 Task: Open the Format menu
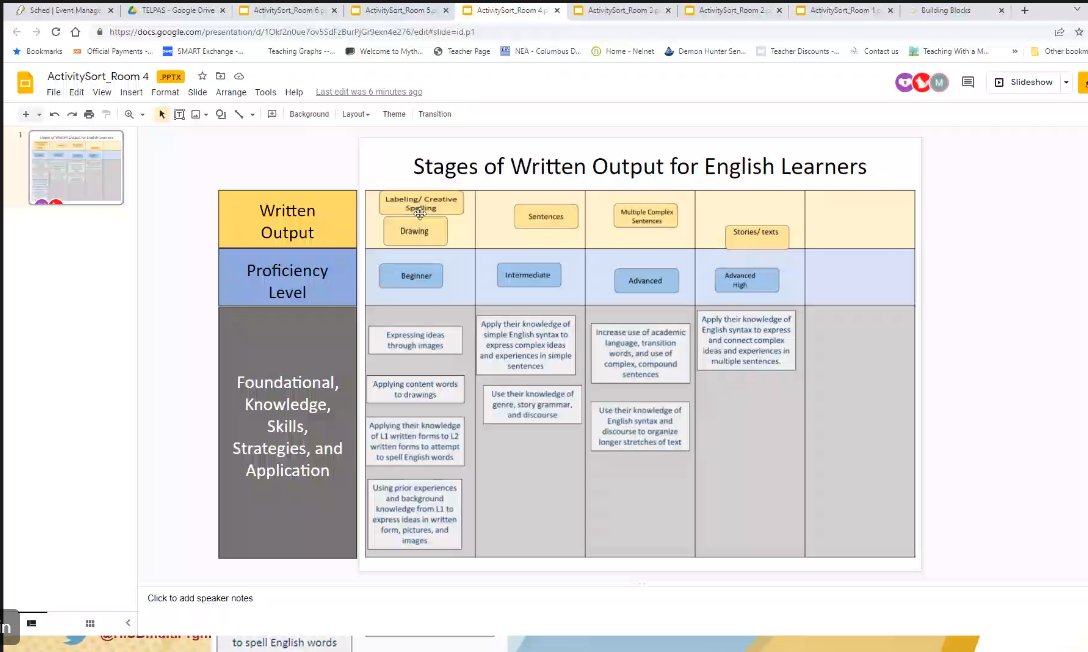tap(165, 92)
